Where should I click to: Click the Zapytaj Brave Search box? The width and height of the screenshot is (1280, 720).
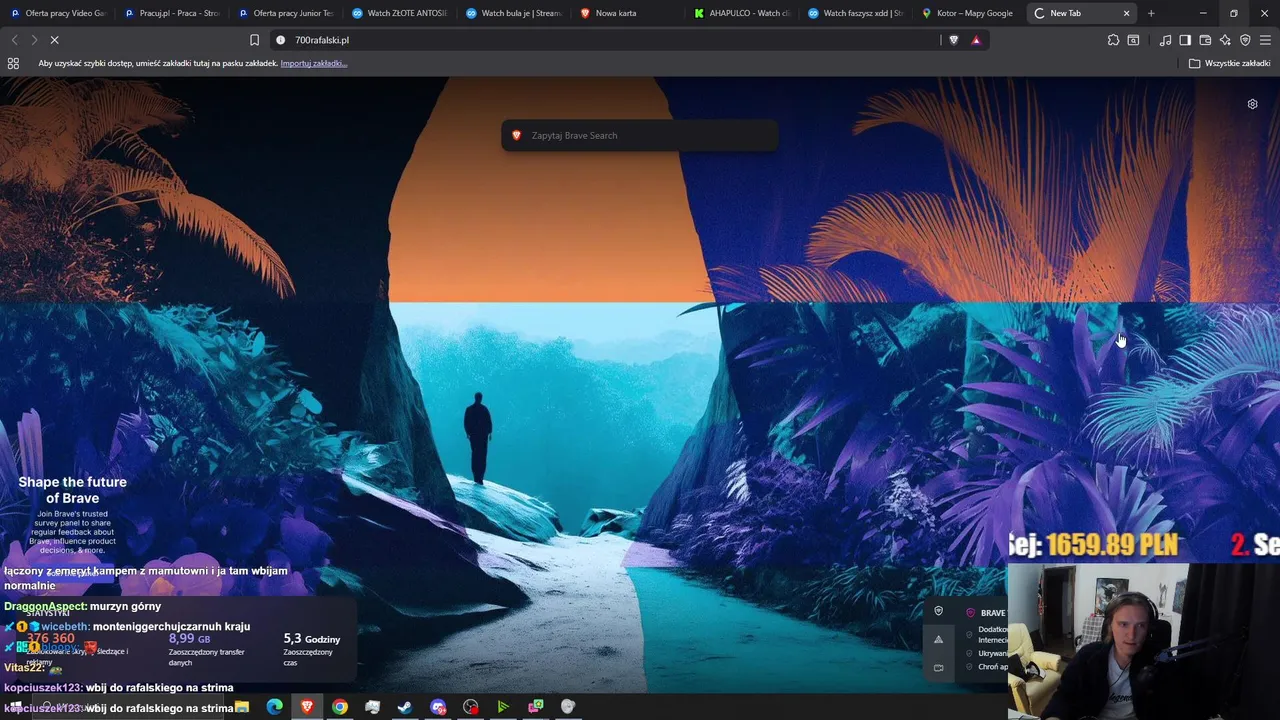(x=640, y=135)
